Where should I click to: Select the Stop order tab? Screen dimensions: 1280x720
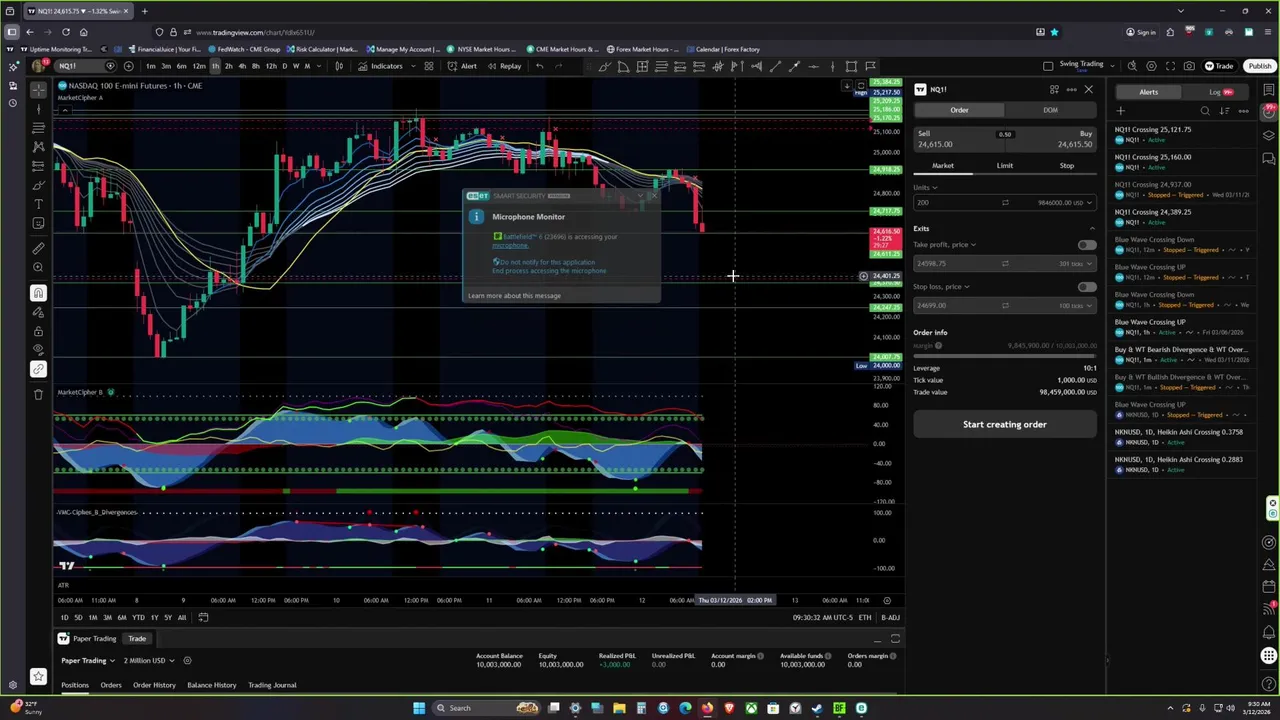pyautogui.click(x=1066, y=166)
